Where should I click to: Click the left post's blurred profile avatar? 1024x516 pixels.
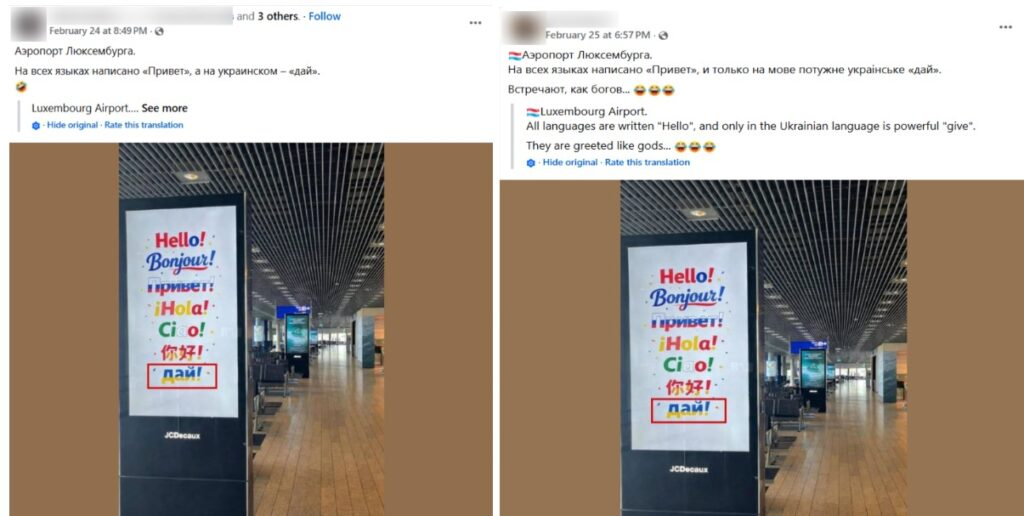(x=27, y=24)
